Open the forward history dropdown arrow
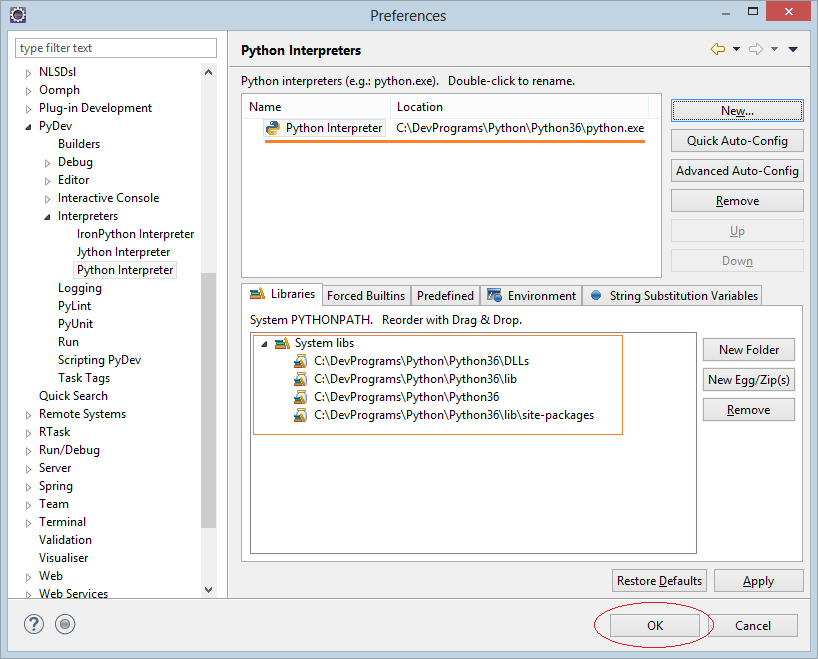The height and width of the screenshot is (659, 818). [x=775, y=49]
